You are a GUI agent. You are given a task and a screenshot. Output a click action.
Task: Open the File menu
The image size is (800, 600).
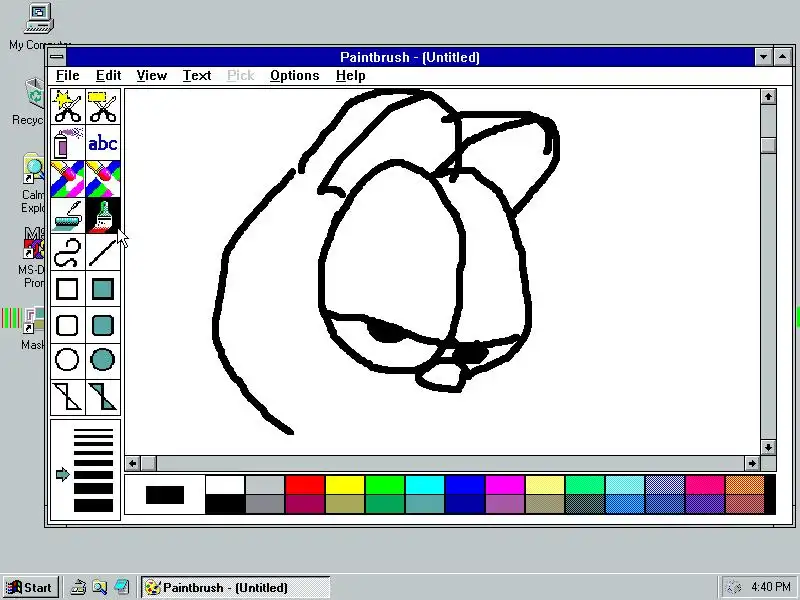coord(67,76)
